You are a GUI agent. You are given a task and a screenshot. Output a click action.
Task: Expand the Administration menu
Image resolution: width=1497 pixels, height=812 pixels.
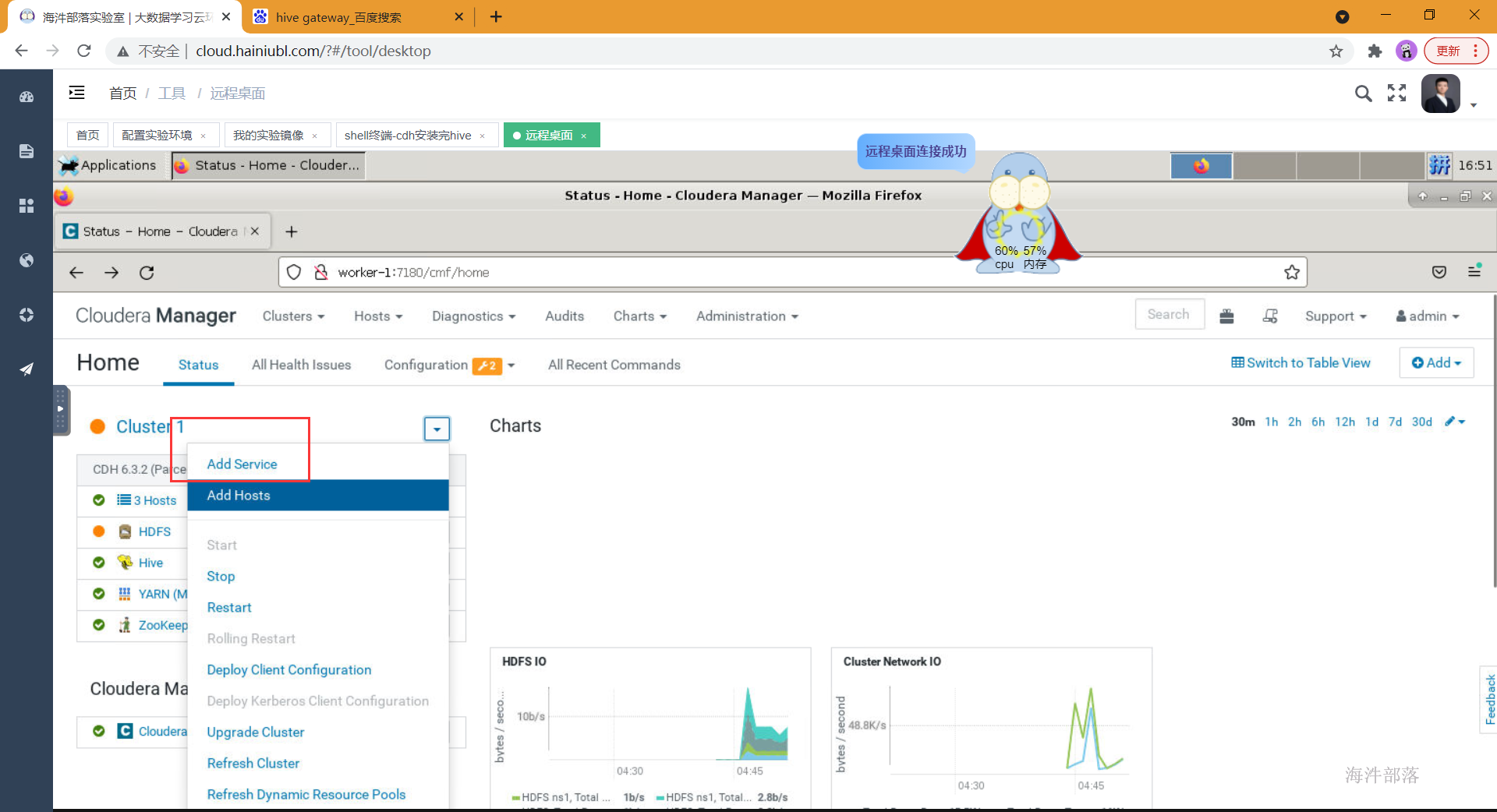click(747, 316)
